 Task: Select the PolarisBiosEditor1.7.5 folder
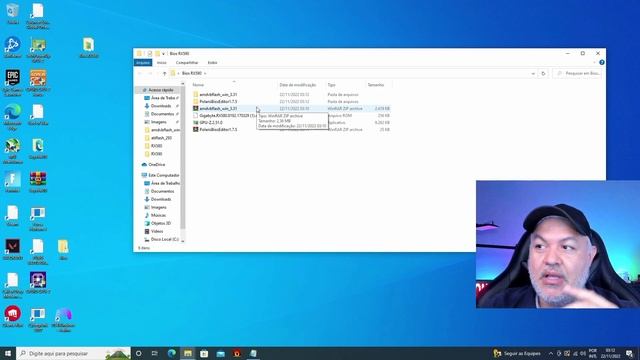(291, 101)
